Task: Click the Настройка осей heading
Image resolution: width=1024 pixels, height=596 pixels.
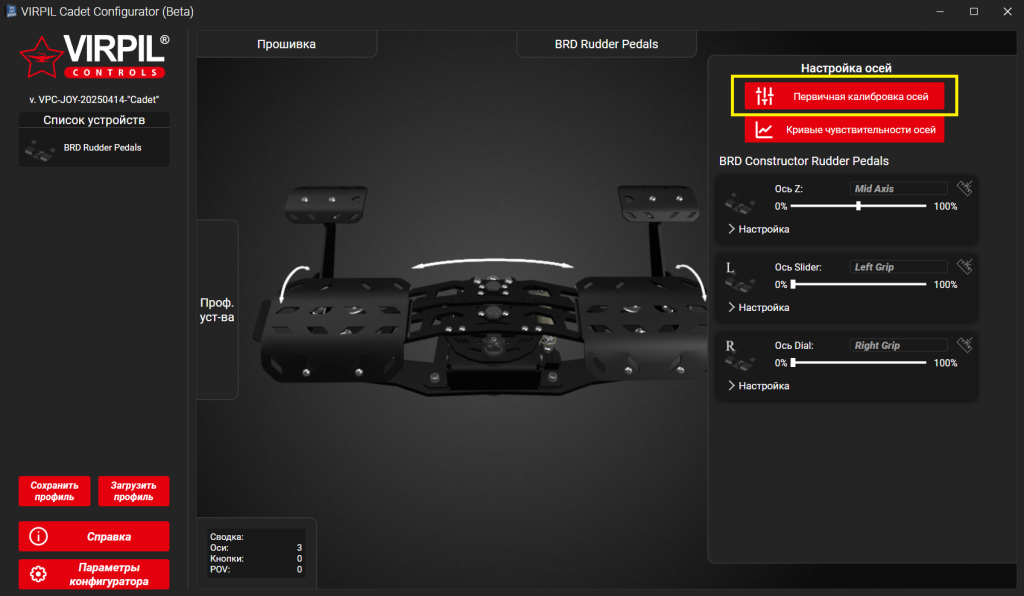Action: 846,68
